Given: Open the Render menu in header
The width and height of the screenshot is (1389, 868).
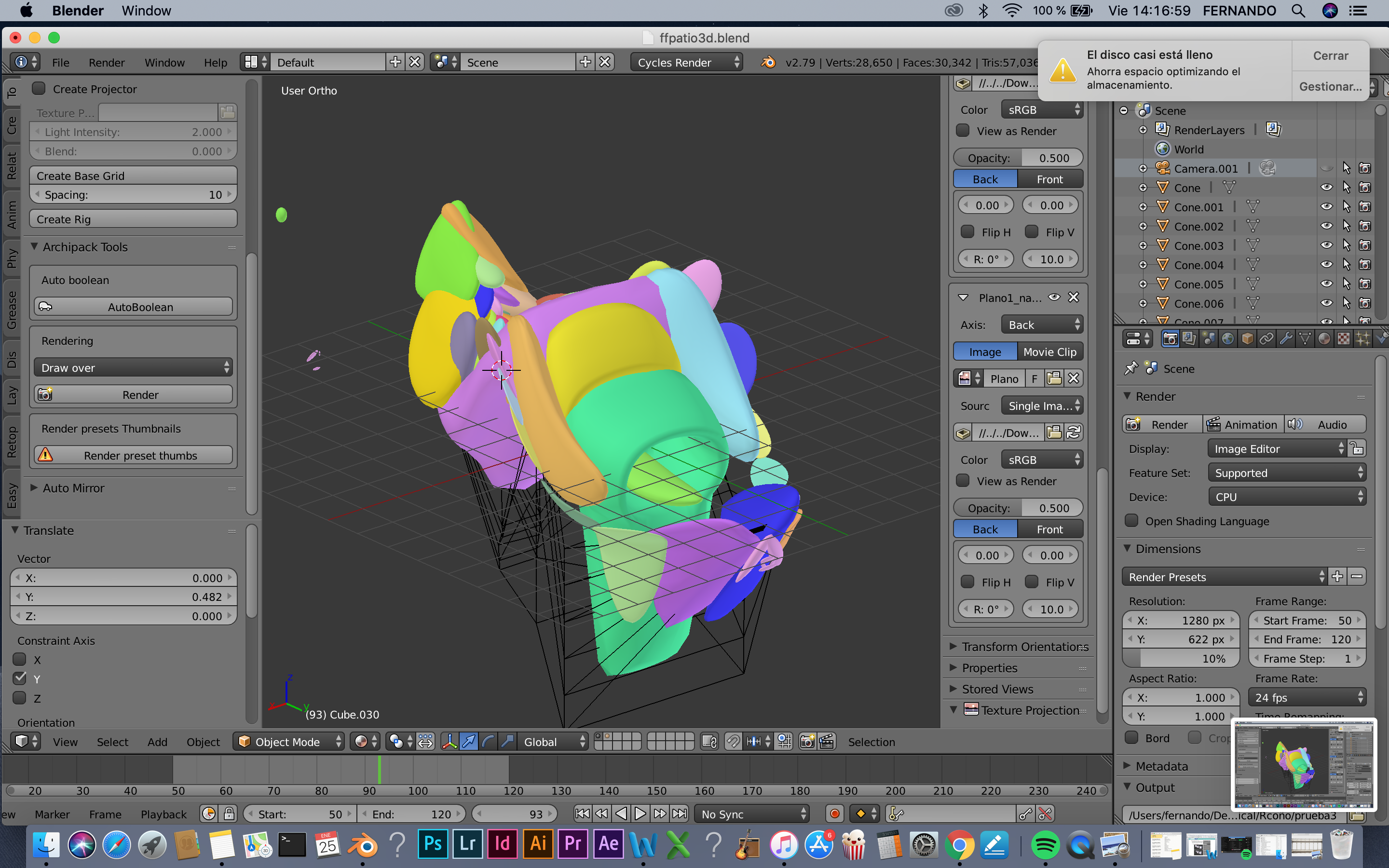Looking at the screenshot, I should pyautogui.click(x=106, y=62).
